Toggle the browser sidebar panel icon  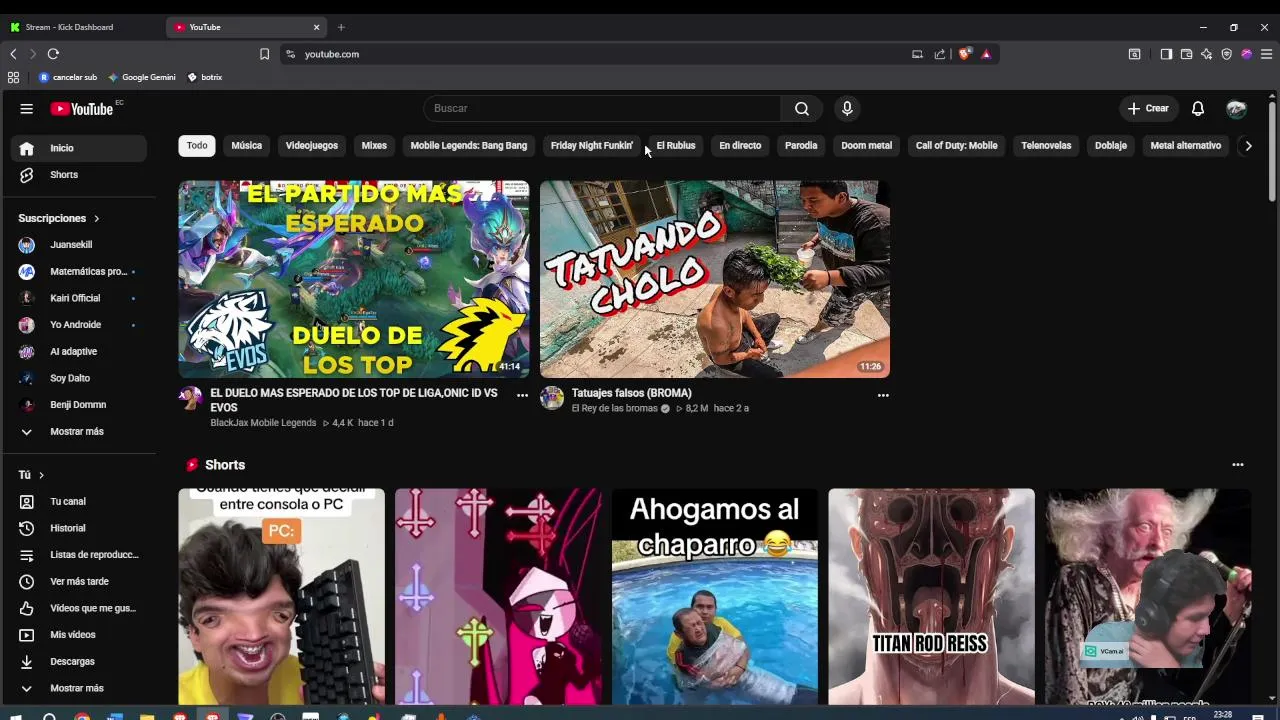[x=1166, y=54]
